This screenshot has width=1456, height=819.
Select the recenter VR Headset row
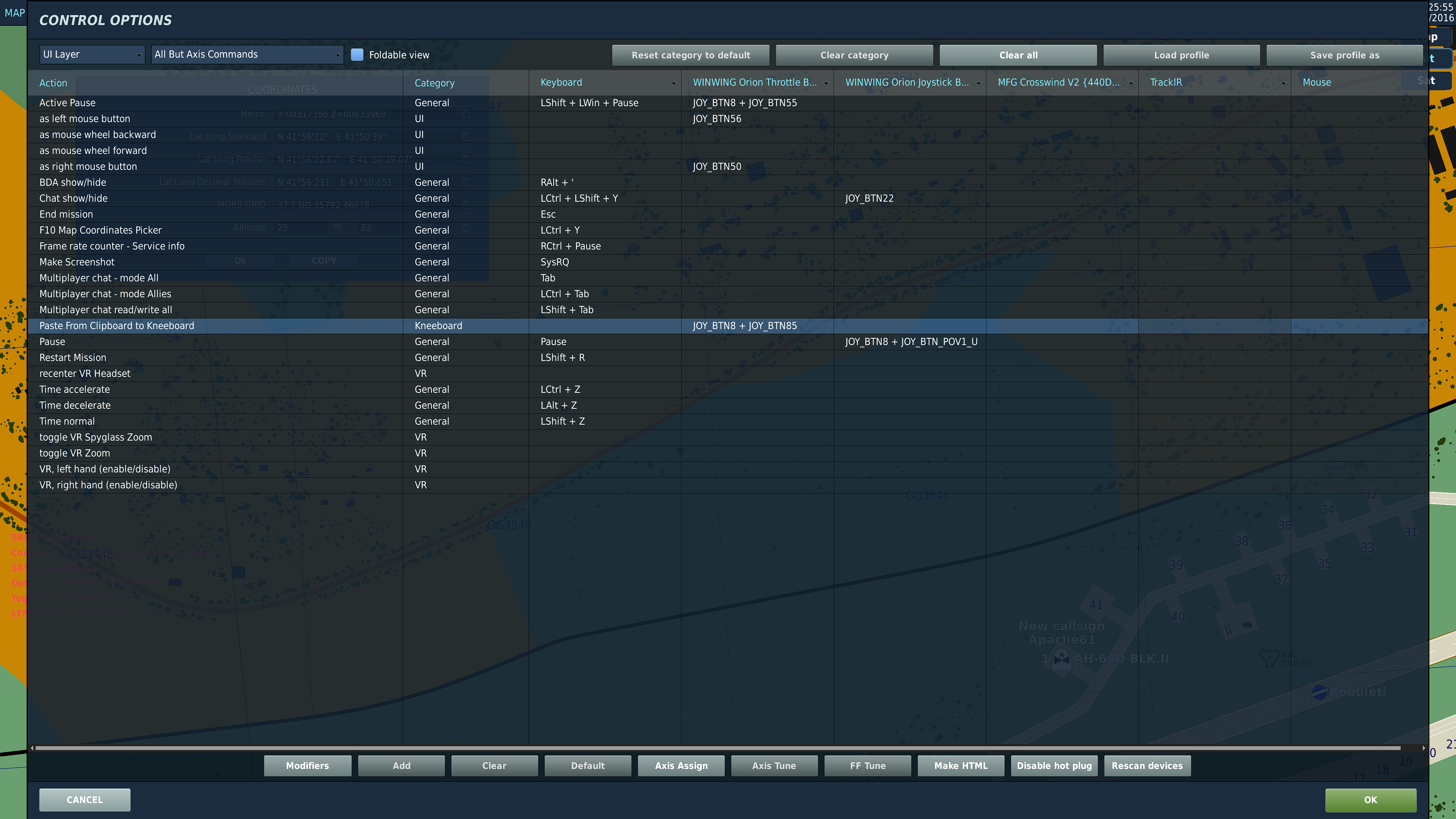click(728, 373)
